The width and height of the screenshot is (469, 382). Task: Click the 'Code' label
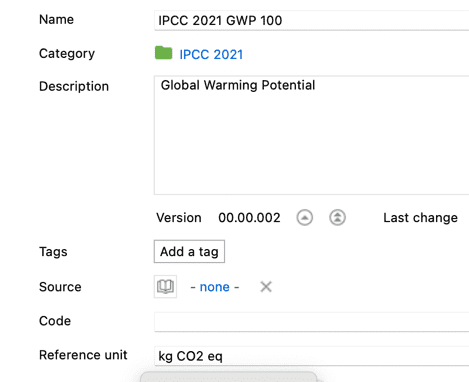[x=55, y=321]
